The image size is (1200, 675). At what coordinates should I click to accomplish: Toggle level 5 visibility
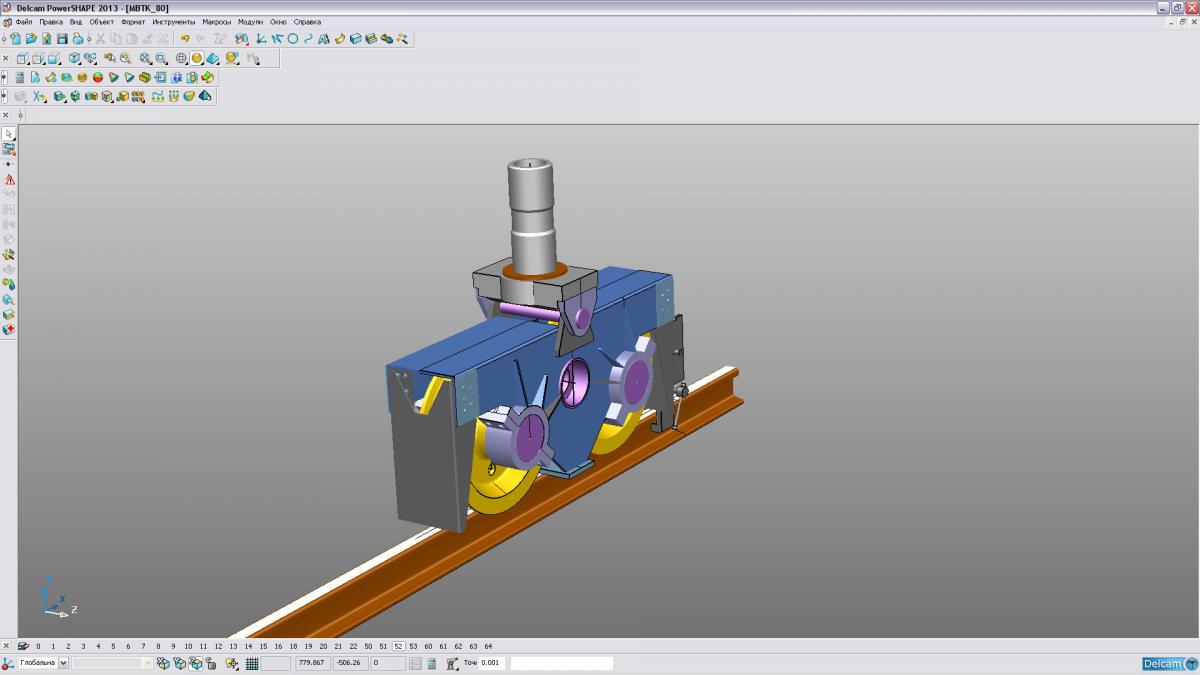click(113, 646)
